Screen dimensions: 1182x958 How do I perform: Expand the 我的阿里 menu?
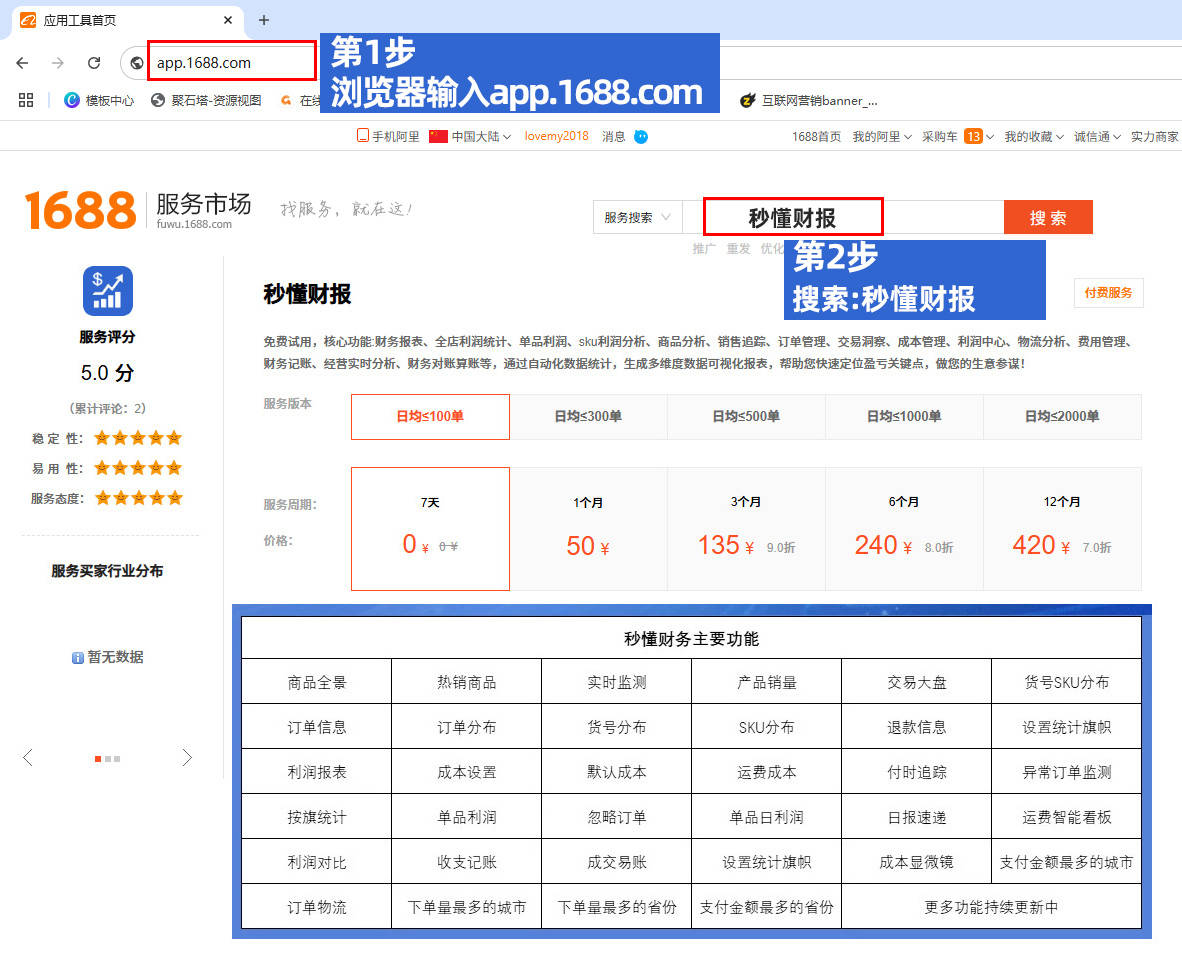[x=881, y=136]
